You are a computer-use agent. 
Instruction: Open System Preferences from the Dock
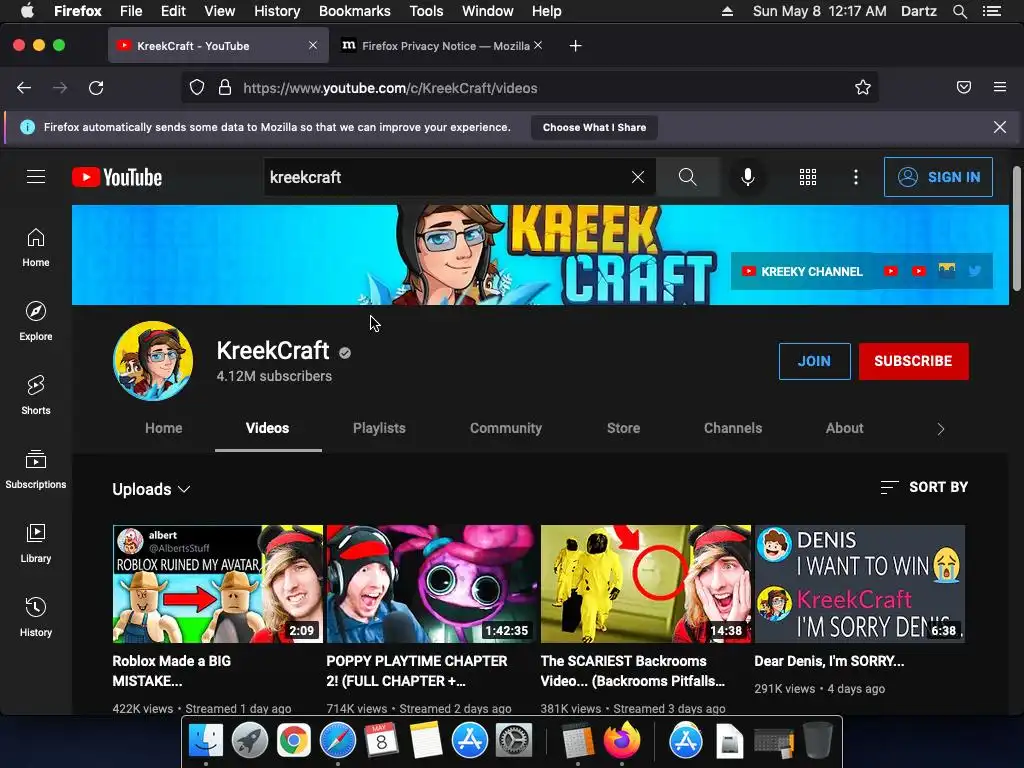click(514, 741)
